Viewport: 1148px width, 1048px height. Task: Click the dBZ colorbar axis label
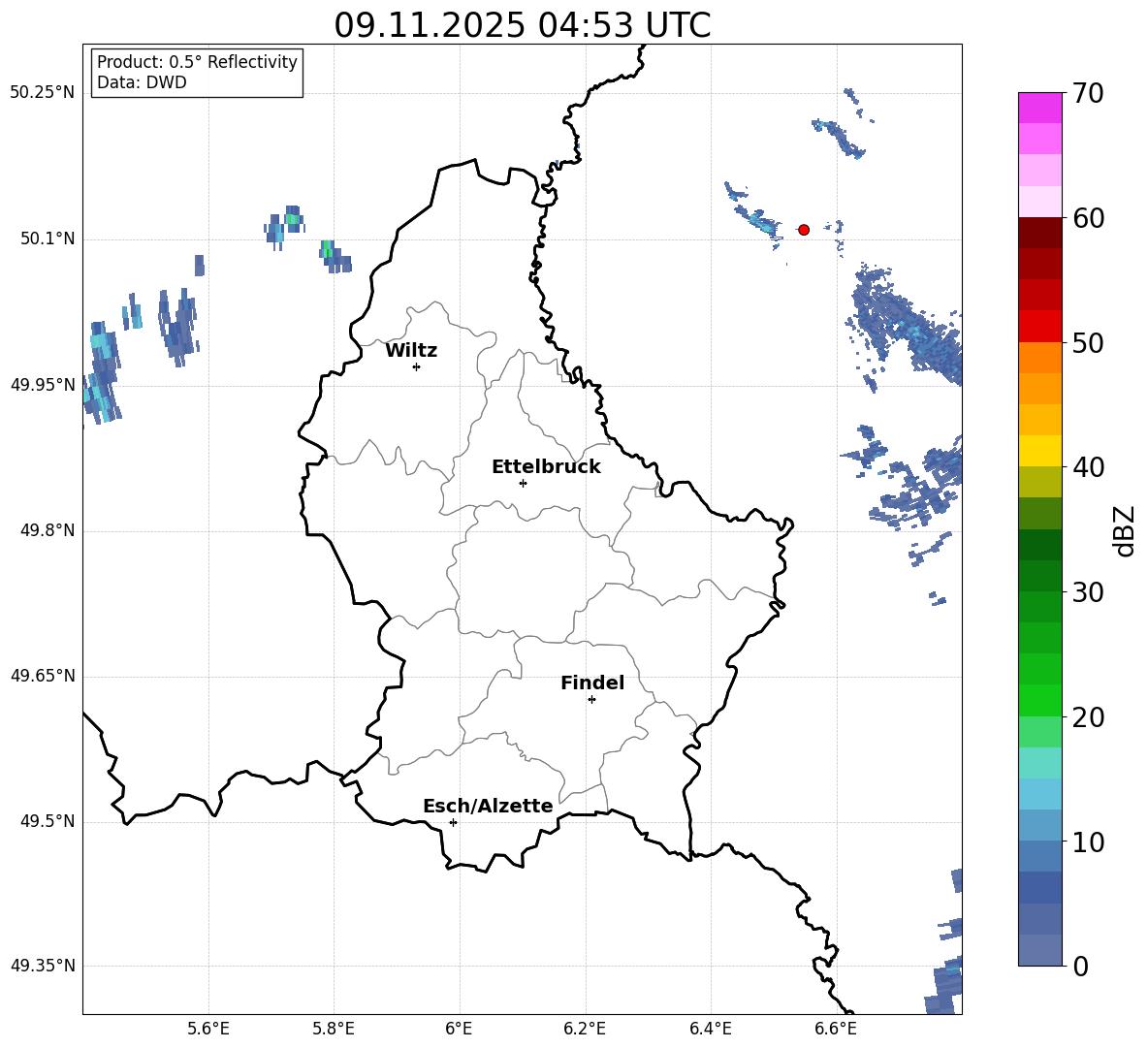pos(1126,530)
